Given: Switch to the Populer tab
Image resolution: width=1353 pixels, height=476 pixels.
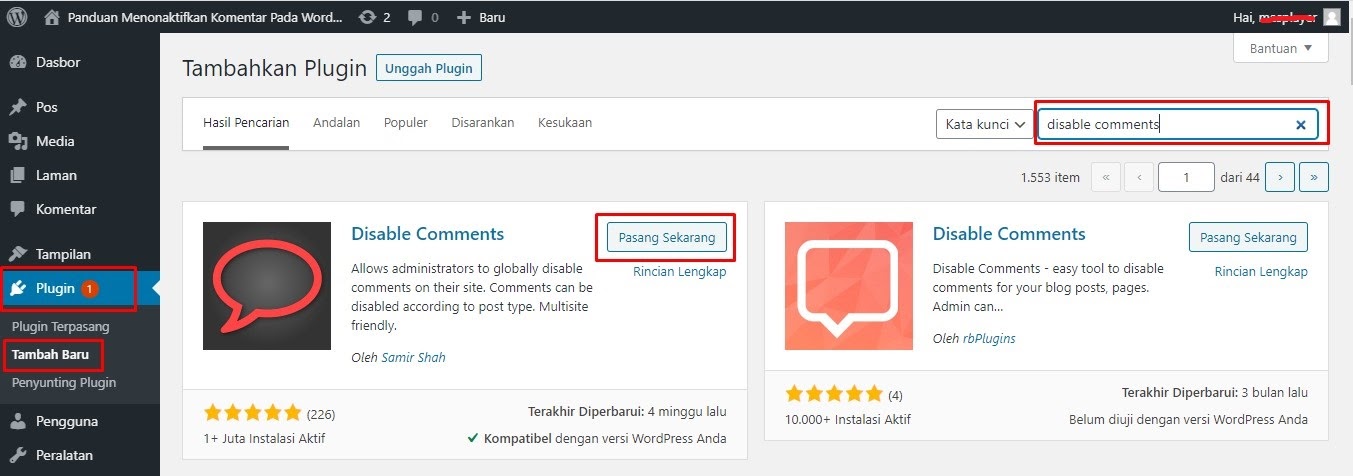Looking at the screenshot, I should click(405, 122).
